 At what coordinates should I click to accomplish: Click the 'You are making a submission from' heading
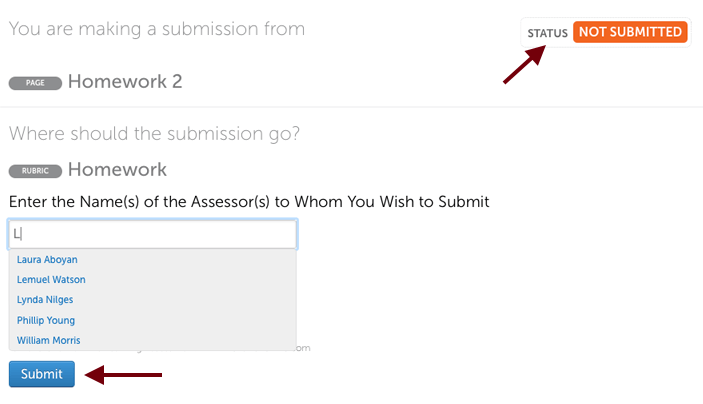pyautogui.click(x=157, y=29)
